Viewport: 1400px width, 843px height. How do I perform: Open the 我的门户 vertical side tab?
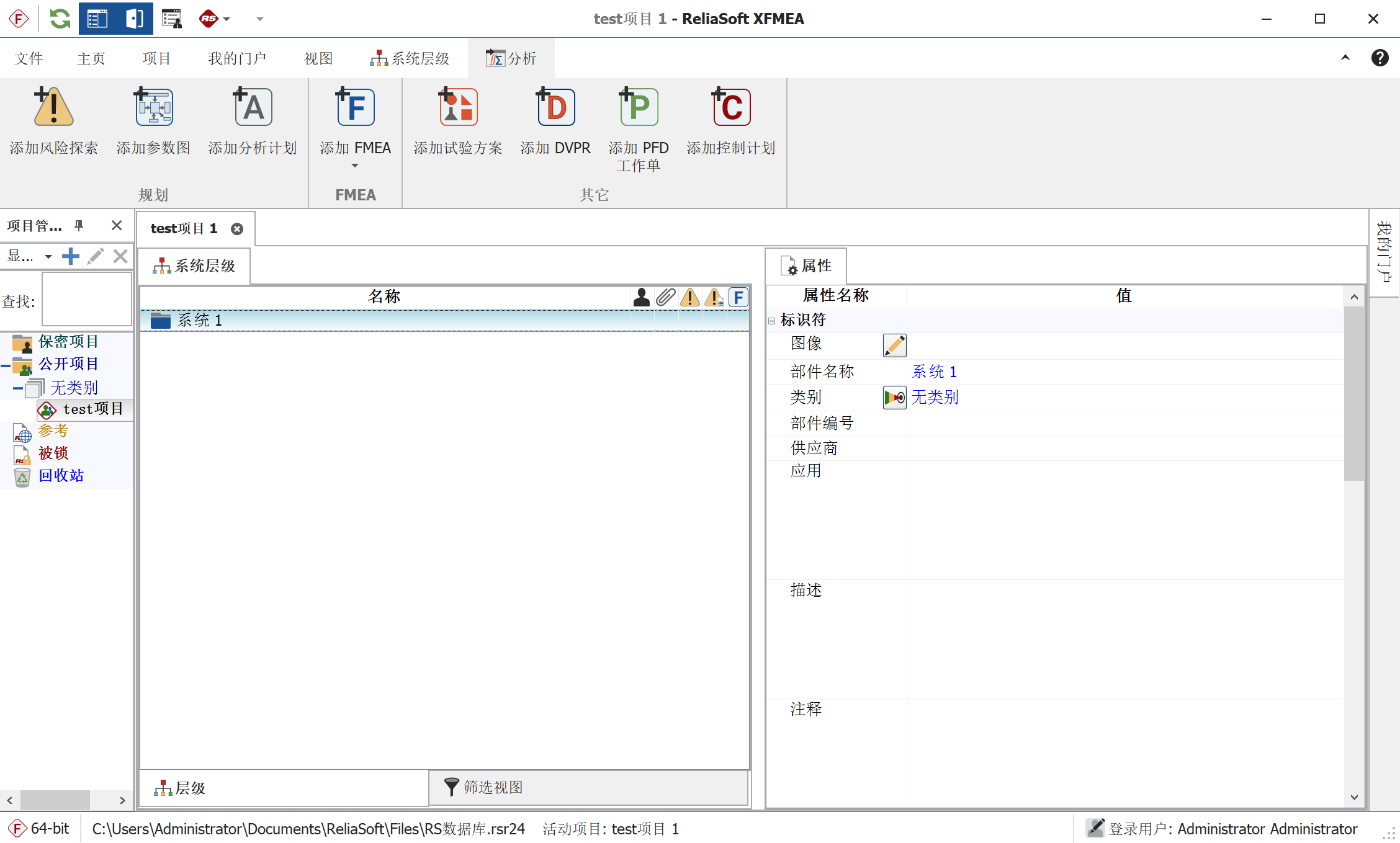tap(1384, 252)
